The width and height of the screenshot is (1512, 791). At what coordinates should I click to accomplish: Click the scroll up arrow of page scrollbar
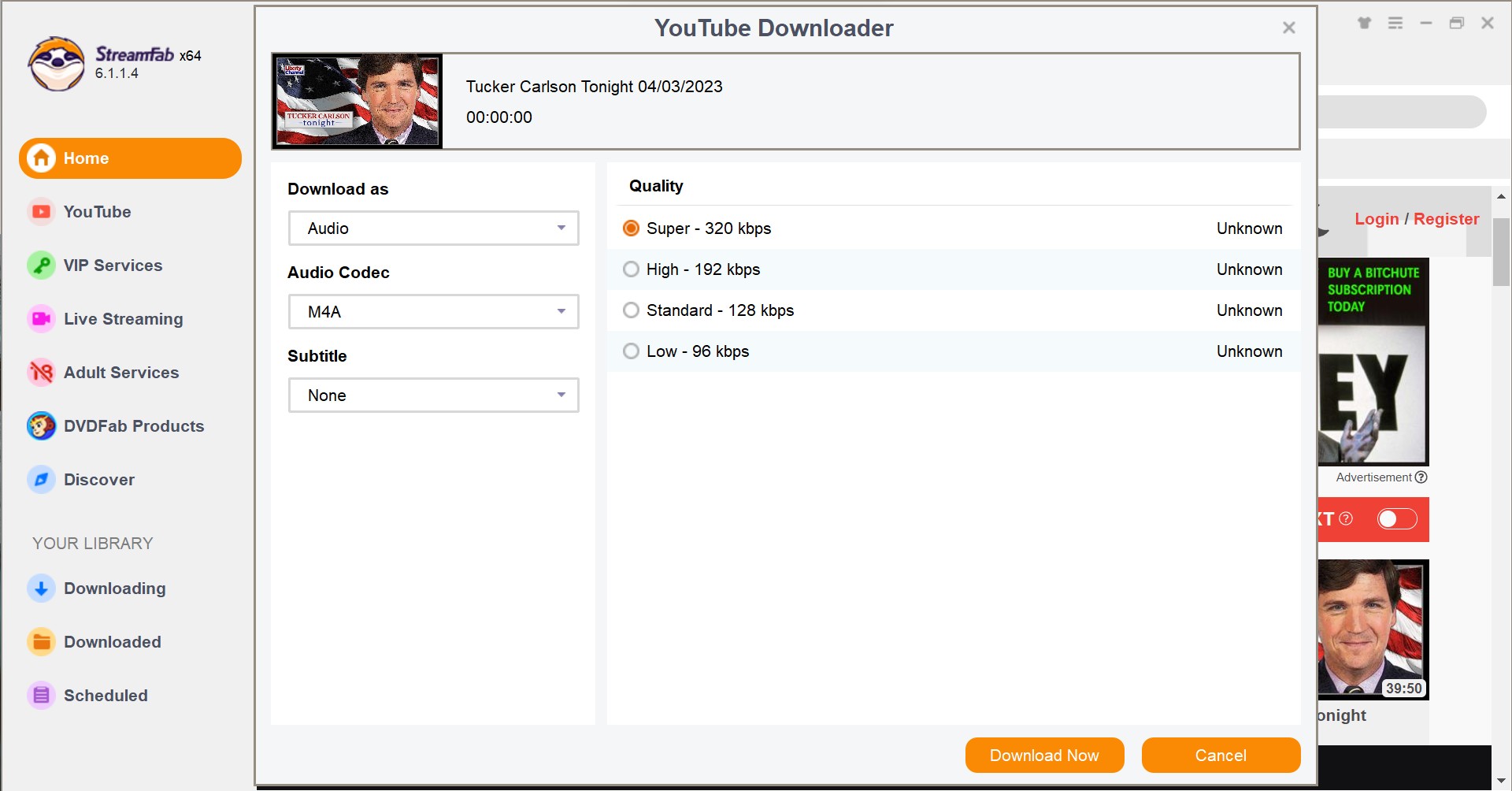[1502, 196]
